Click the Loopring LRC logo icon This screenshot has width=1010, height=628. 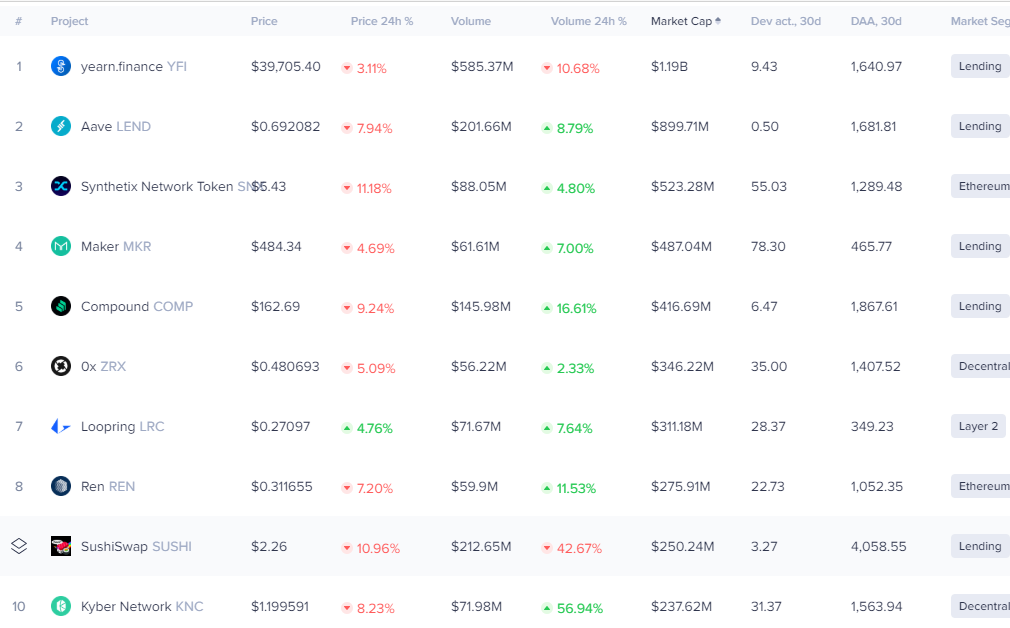pos(61,426)
